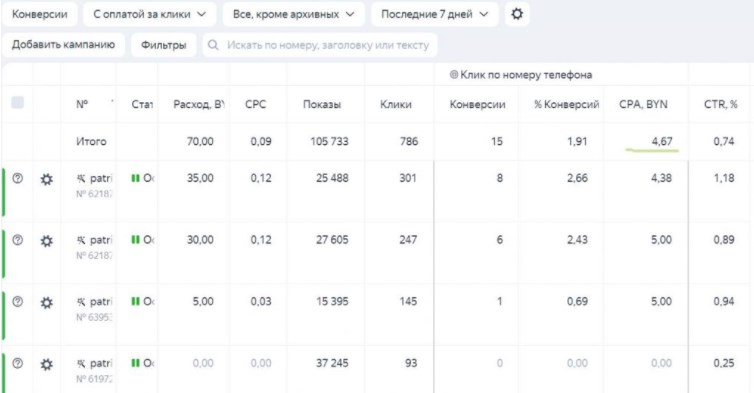Switch to the Конверсии tab
The width and height of the screenshot is (754, 393).
39,14
